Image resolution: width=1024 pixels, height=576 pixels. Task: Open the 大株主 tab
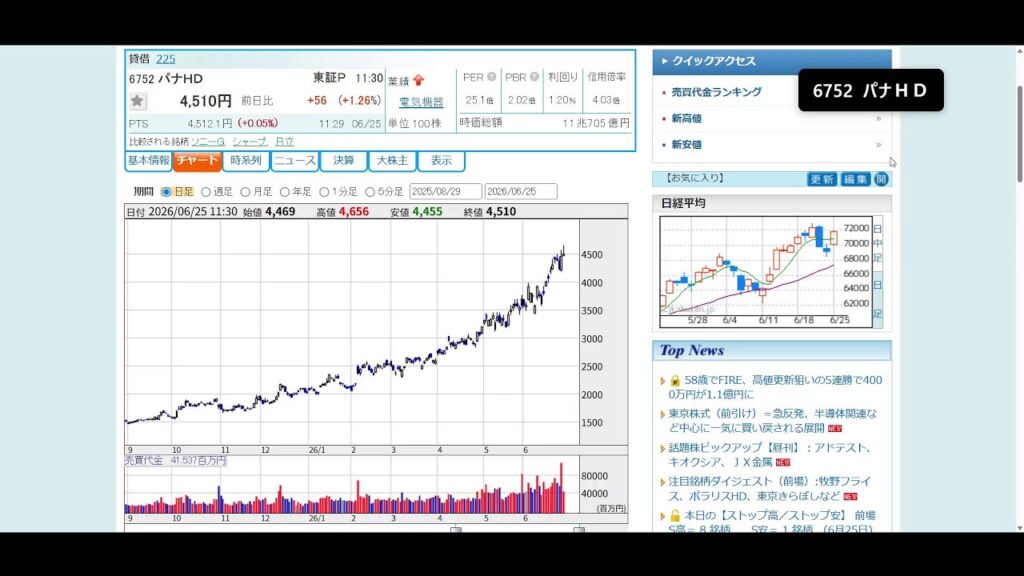[x=392, y=161]
